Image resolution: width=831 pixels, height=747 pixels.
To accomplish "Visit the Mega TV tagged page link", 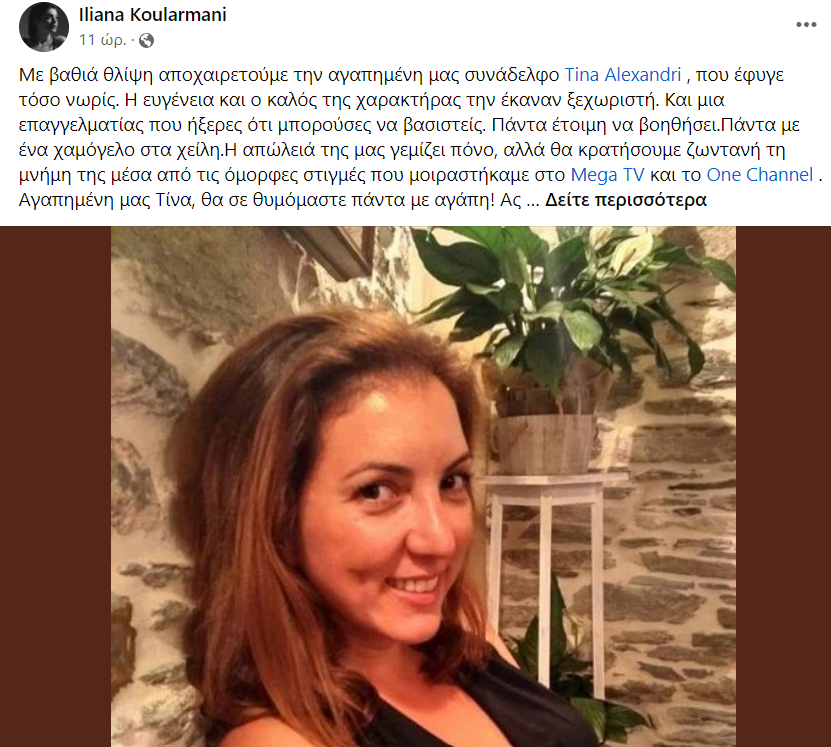I will pos(607,175).
